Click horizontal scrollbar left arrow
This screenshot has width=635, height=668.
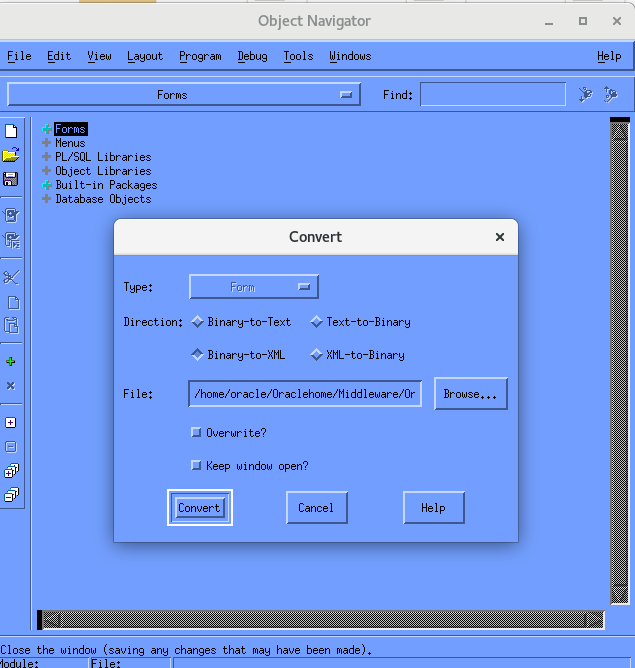(x=52, y=619)
